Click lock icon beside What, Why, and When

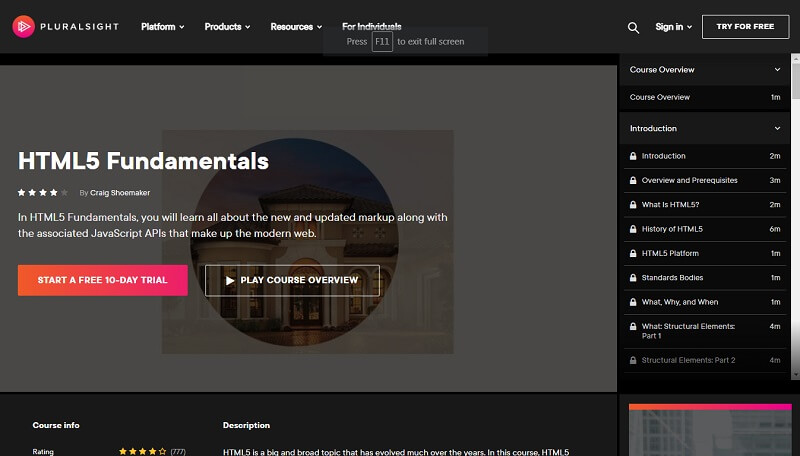633,302
